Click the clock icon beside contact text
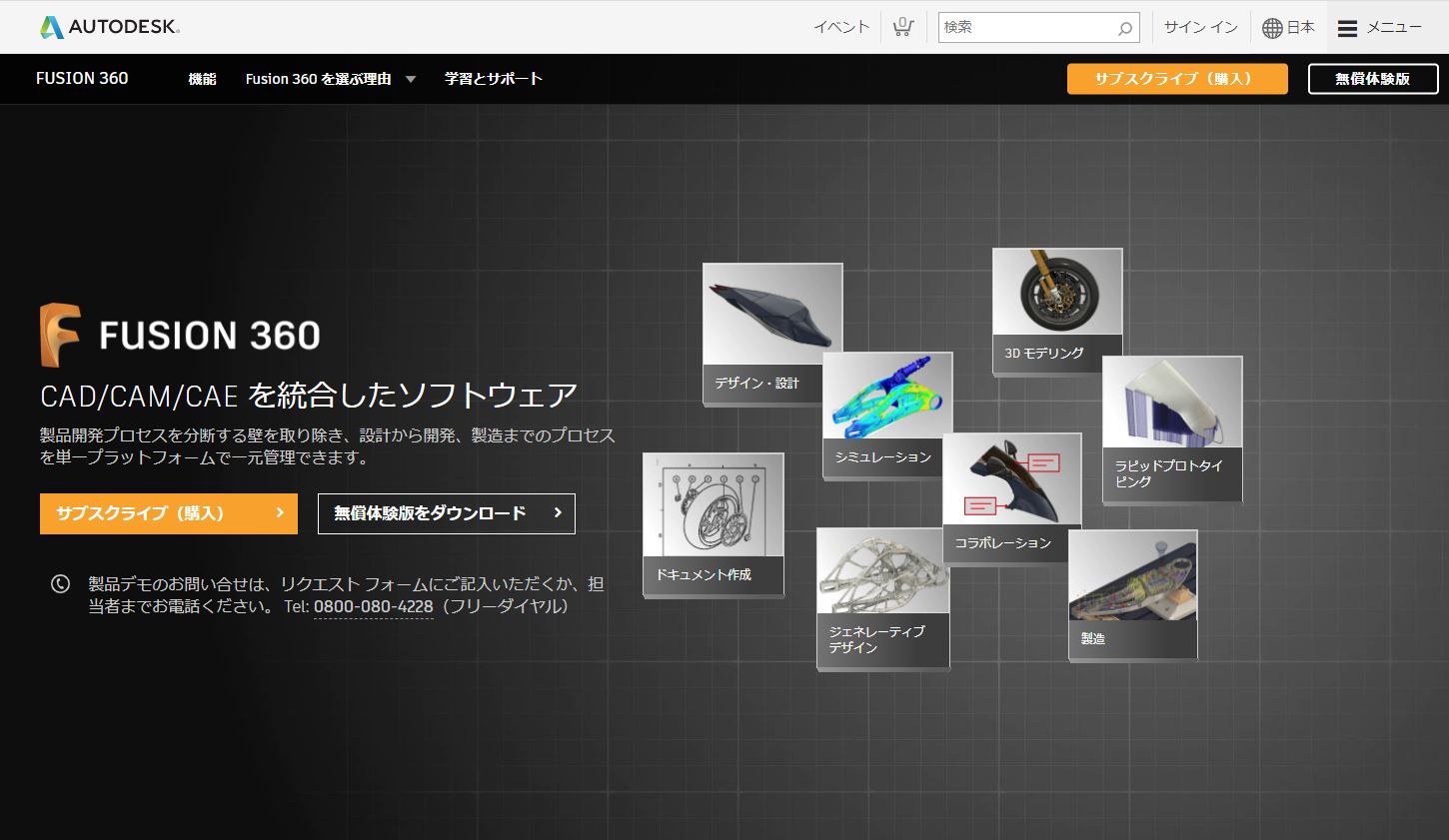 pyautogui.click(x=60, y=584)
